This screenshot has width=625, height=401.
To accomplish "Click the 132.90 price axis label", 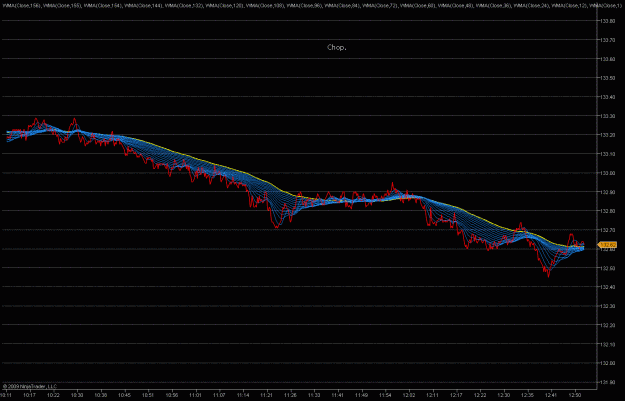I will coord(608,192).
